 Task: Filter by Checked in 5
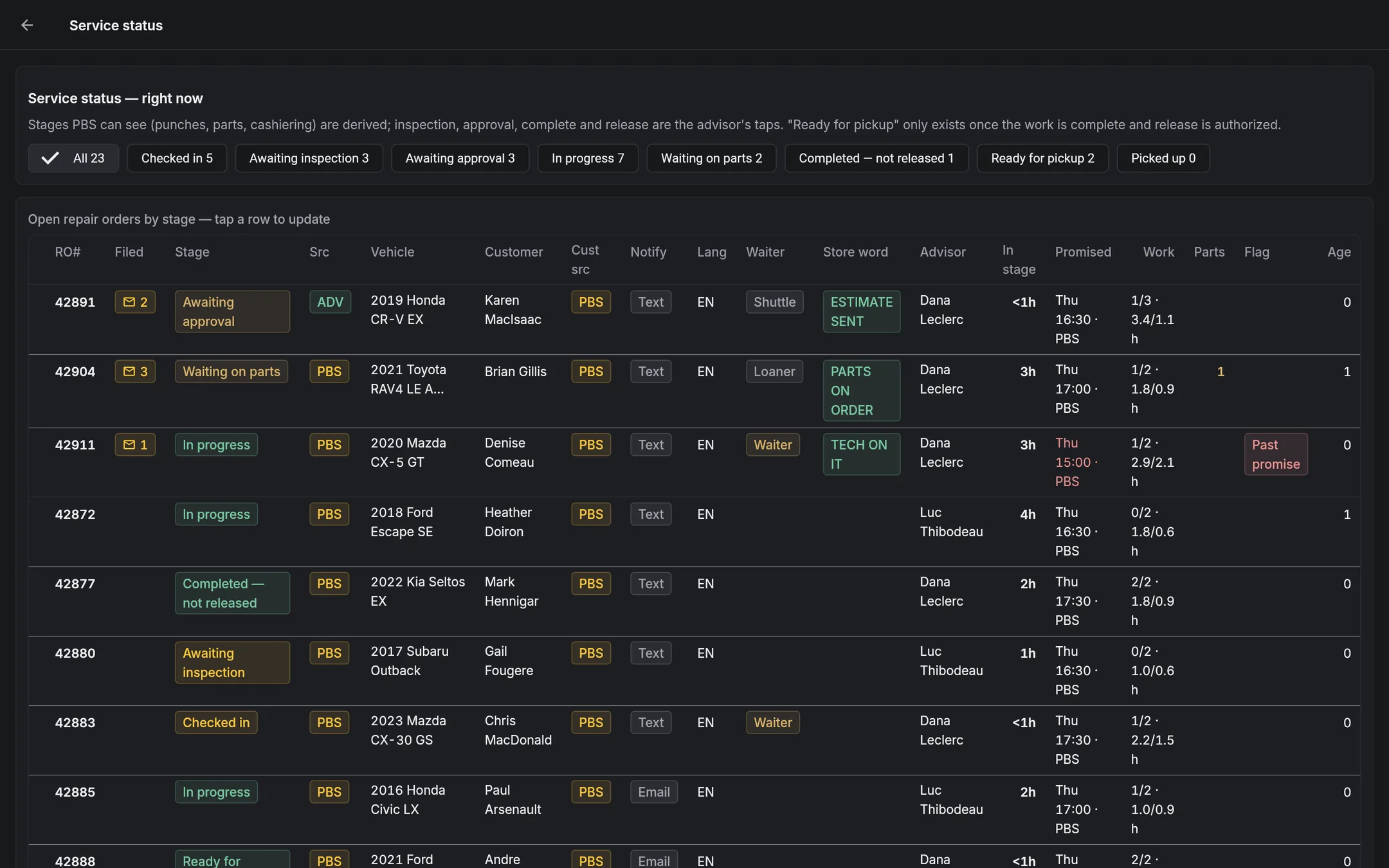click(177, 158)
